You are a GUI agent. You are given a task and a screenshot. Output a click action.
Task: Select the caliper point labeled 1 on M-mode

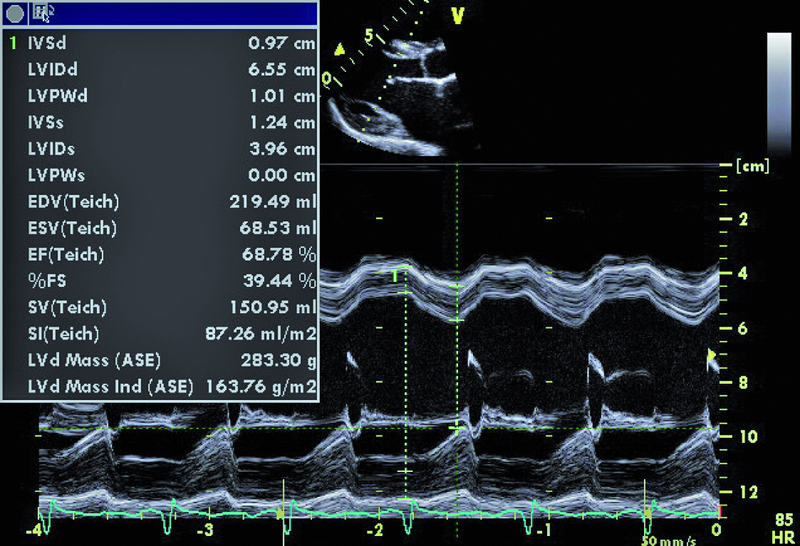click(397, 274)
